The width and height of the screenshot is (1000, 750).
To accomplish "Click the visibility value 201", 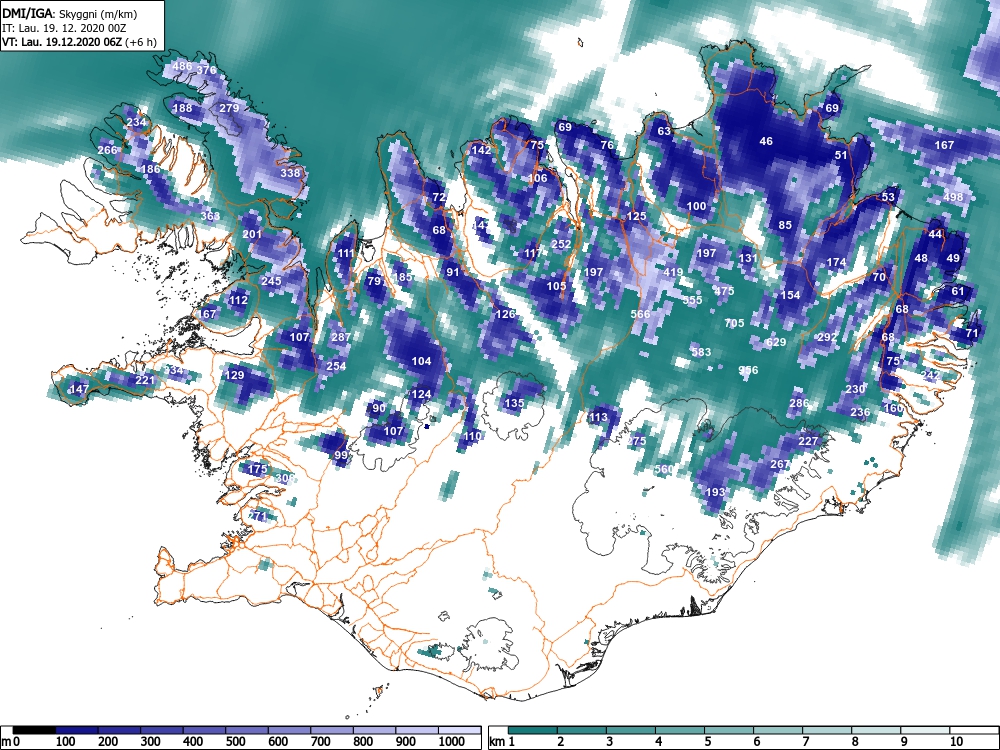I will [253, 234].
